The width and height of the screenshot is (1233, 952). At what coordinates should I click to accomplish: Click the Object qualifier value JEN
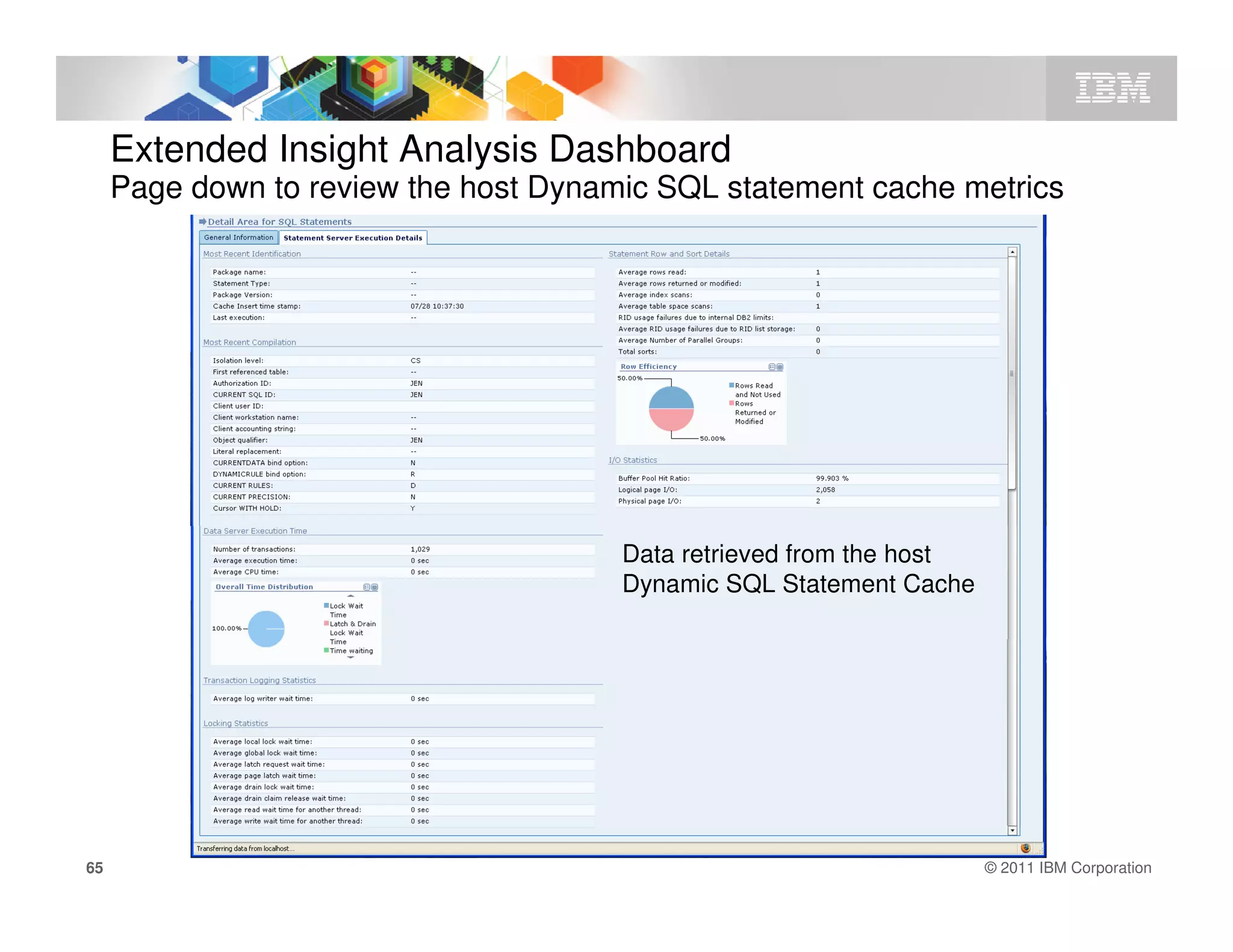[417, 440]
